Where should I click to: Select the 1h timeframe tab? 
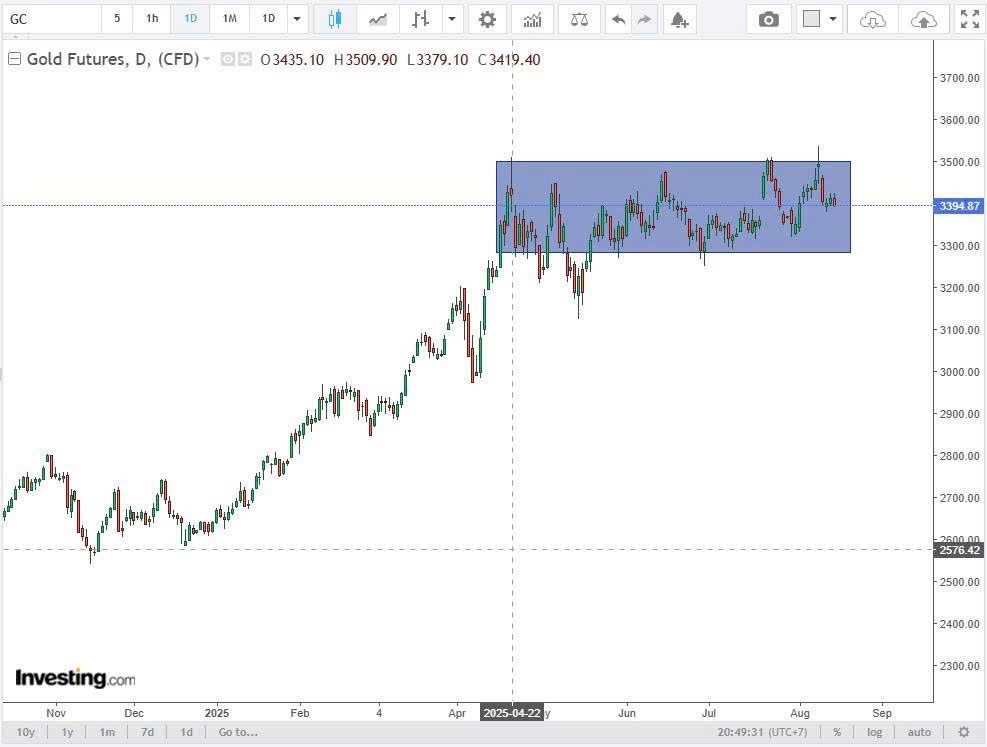point(152,19)
